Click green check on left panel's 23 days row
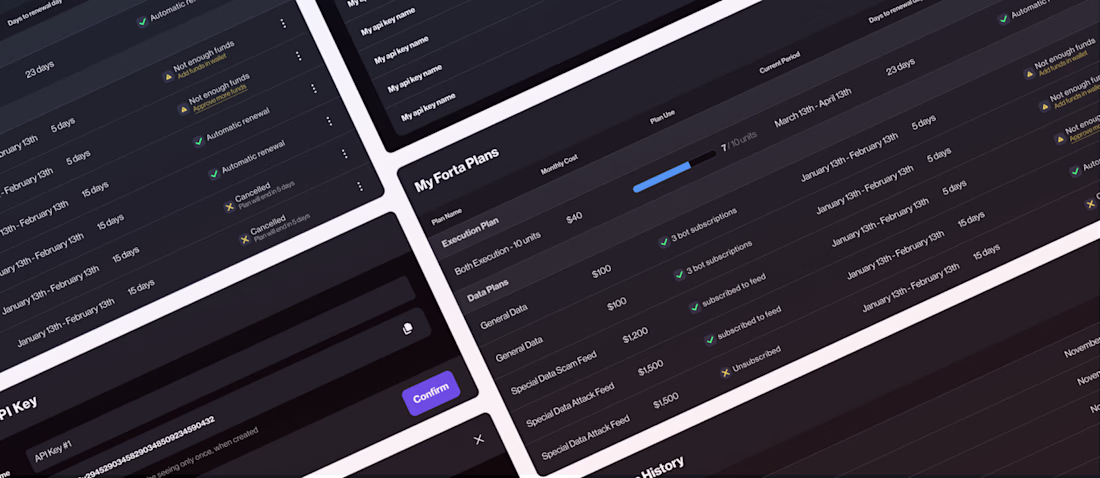This screenshot has height=478, width=1100. [x=142, y=22]
